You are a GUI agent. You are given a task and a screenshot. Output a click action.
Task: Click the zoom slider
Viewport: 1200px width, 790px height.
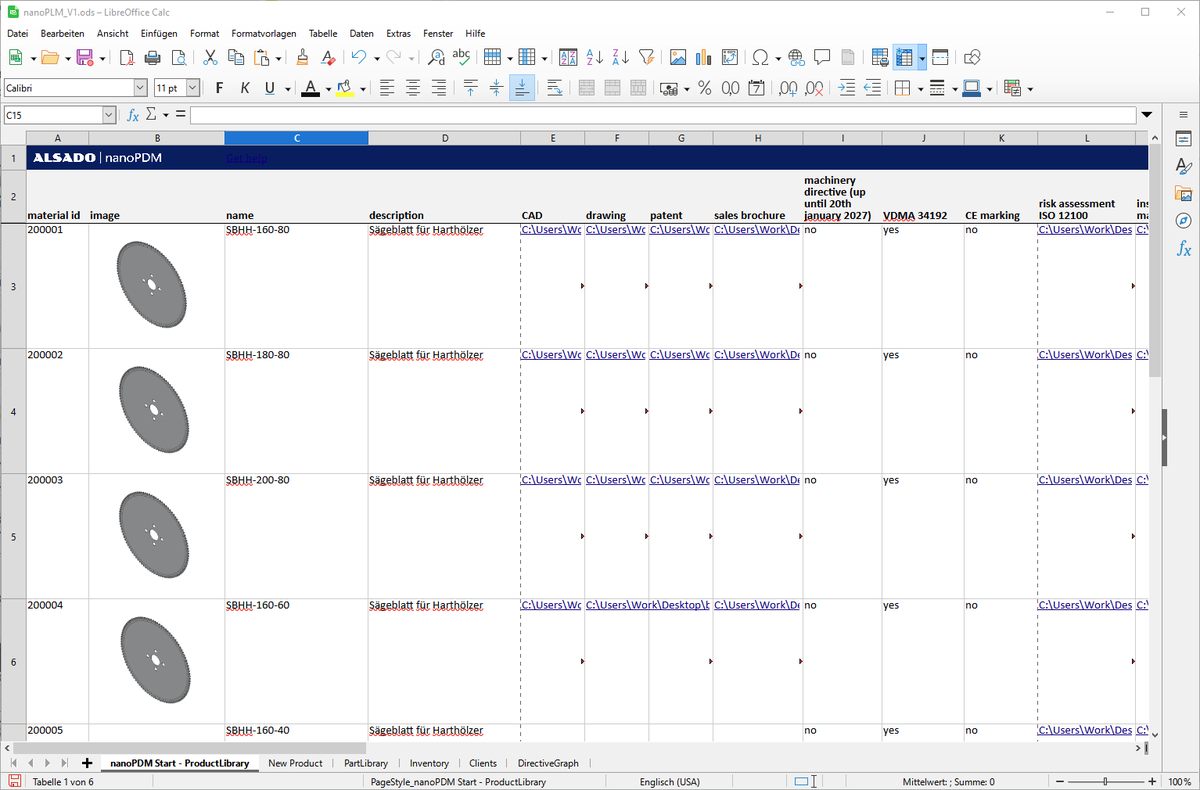pyautogui.click(x=1106, y=781)
